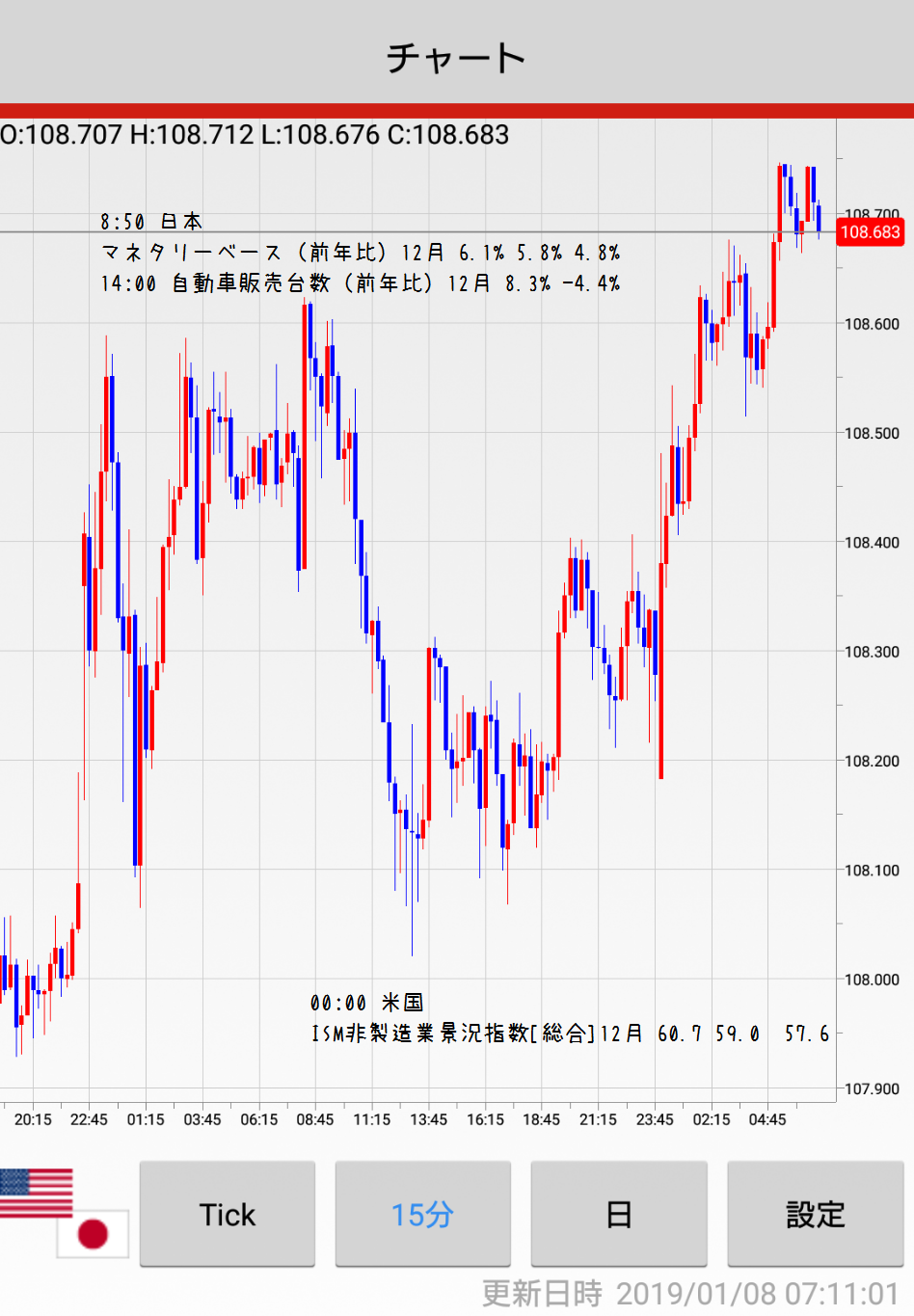Tap the 23:45 time axis label

(x=655, y=1119)
